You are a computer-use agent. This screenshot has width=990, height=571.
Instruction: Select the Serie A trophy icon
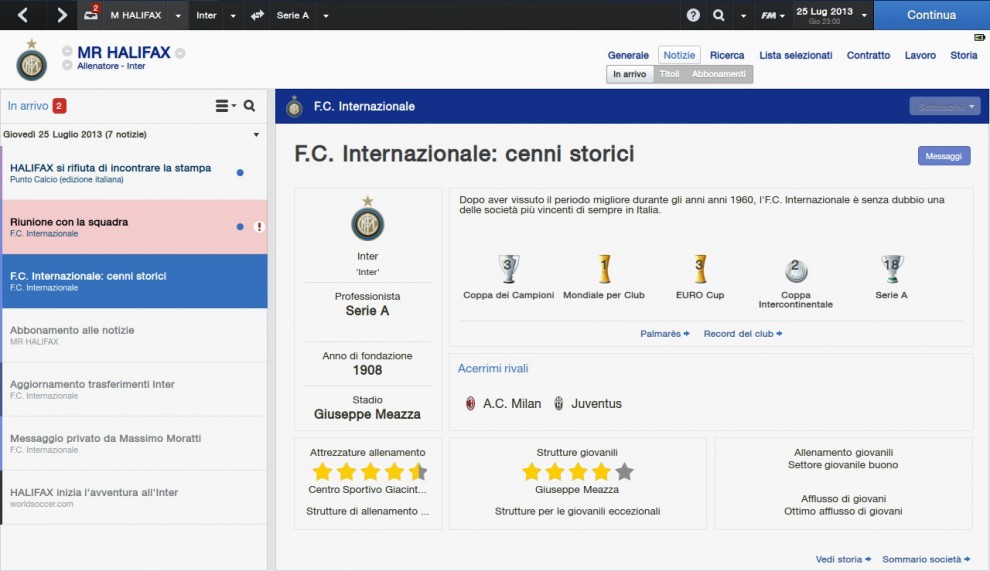point(892,268)
